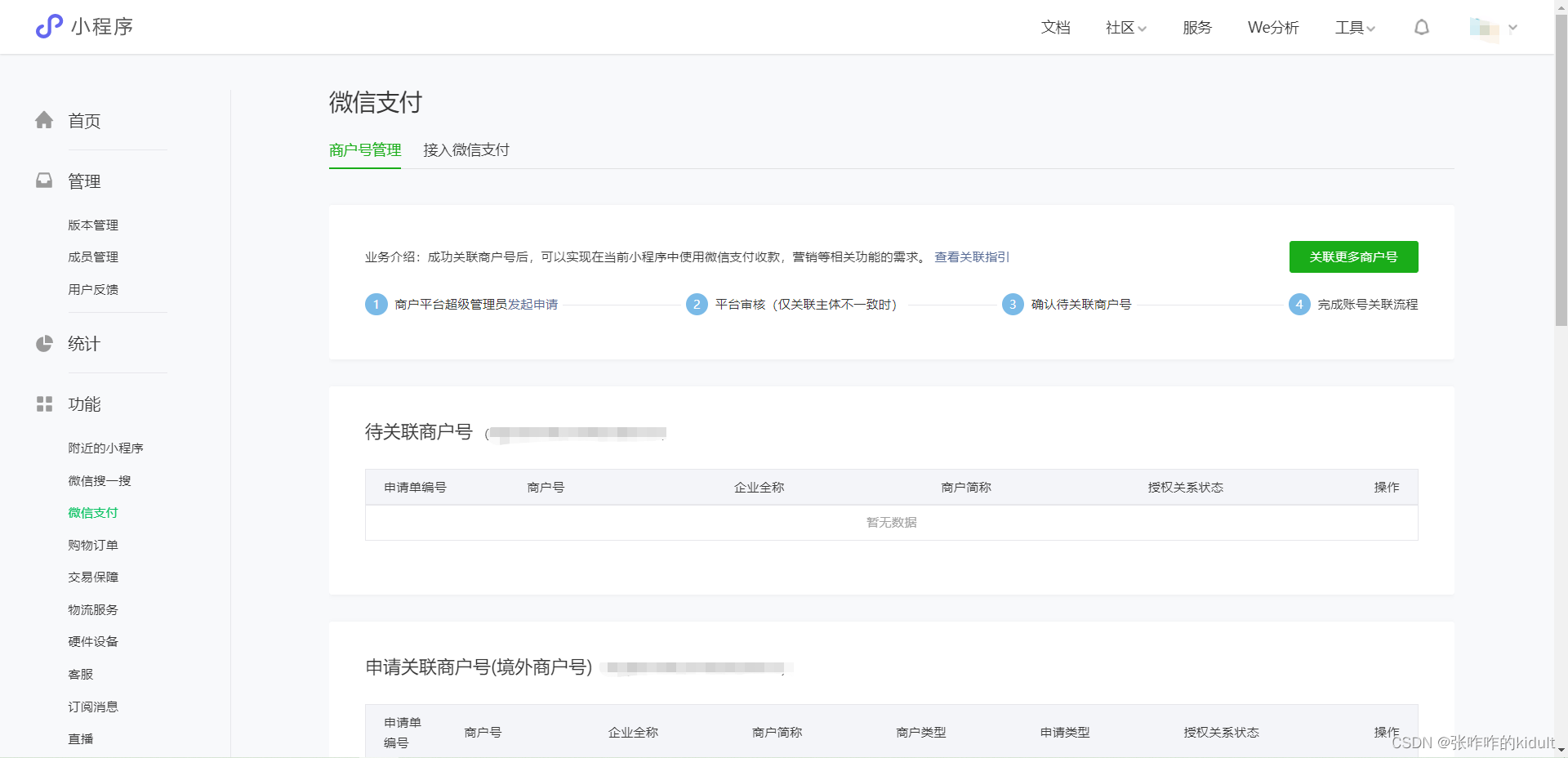
Task: Open 版本管理 in sidebar
Action: click(x=93, y=225)
